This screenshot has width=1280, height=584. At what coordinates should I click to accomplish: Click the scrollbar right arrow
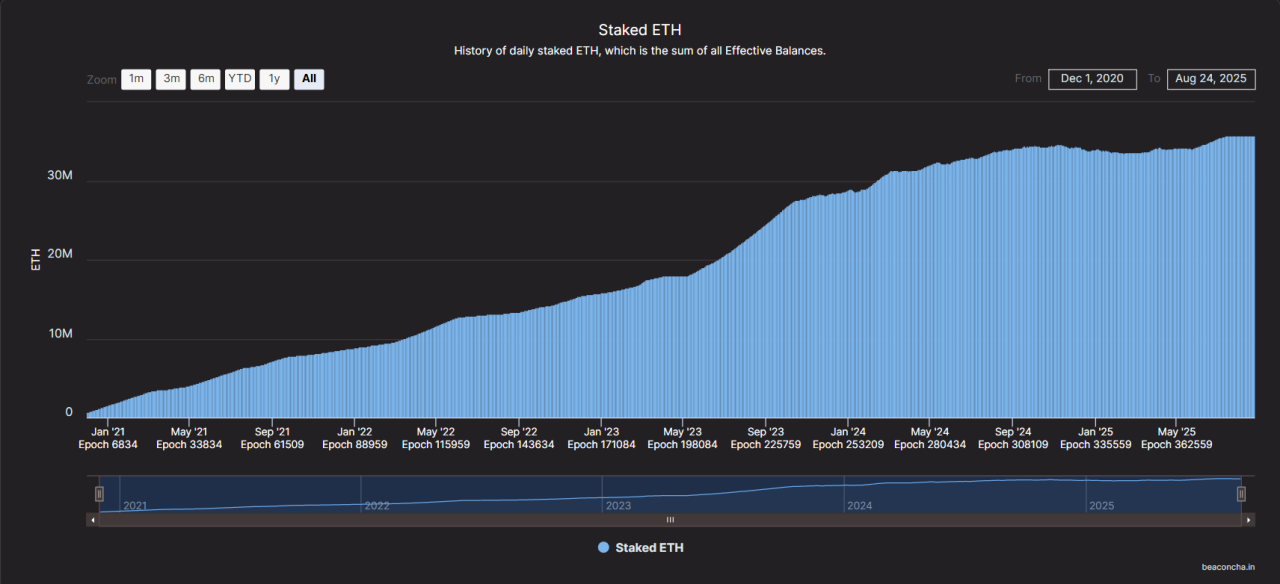(x=1247, y=520)
